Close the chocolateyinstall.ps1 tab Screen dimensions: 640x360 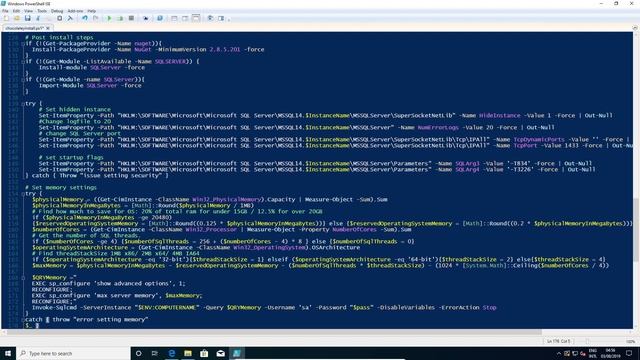coord(48,28)
